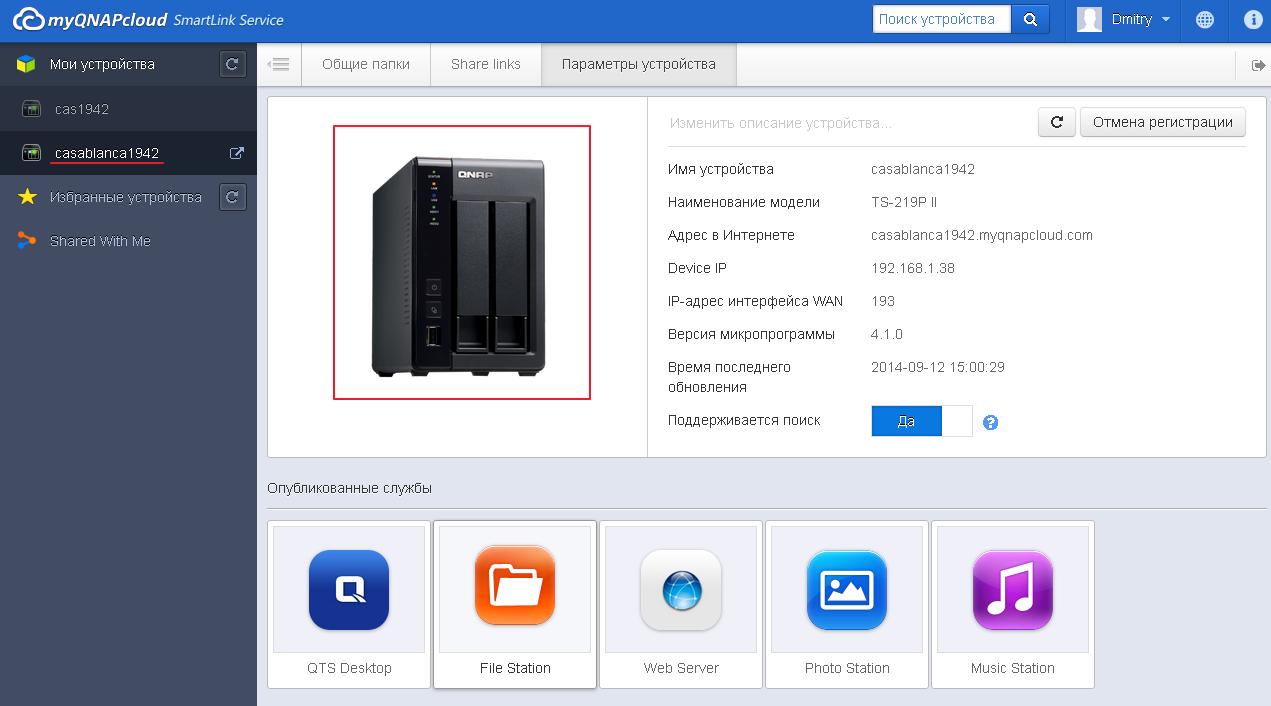Click the exit icon at tab bar end

click(x=1257, y=65)
